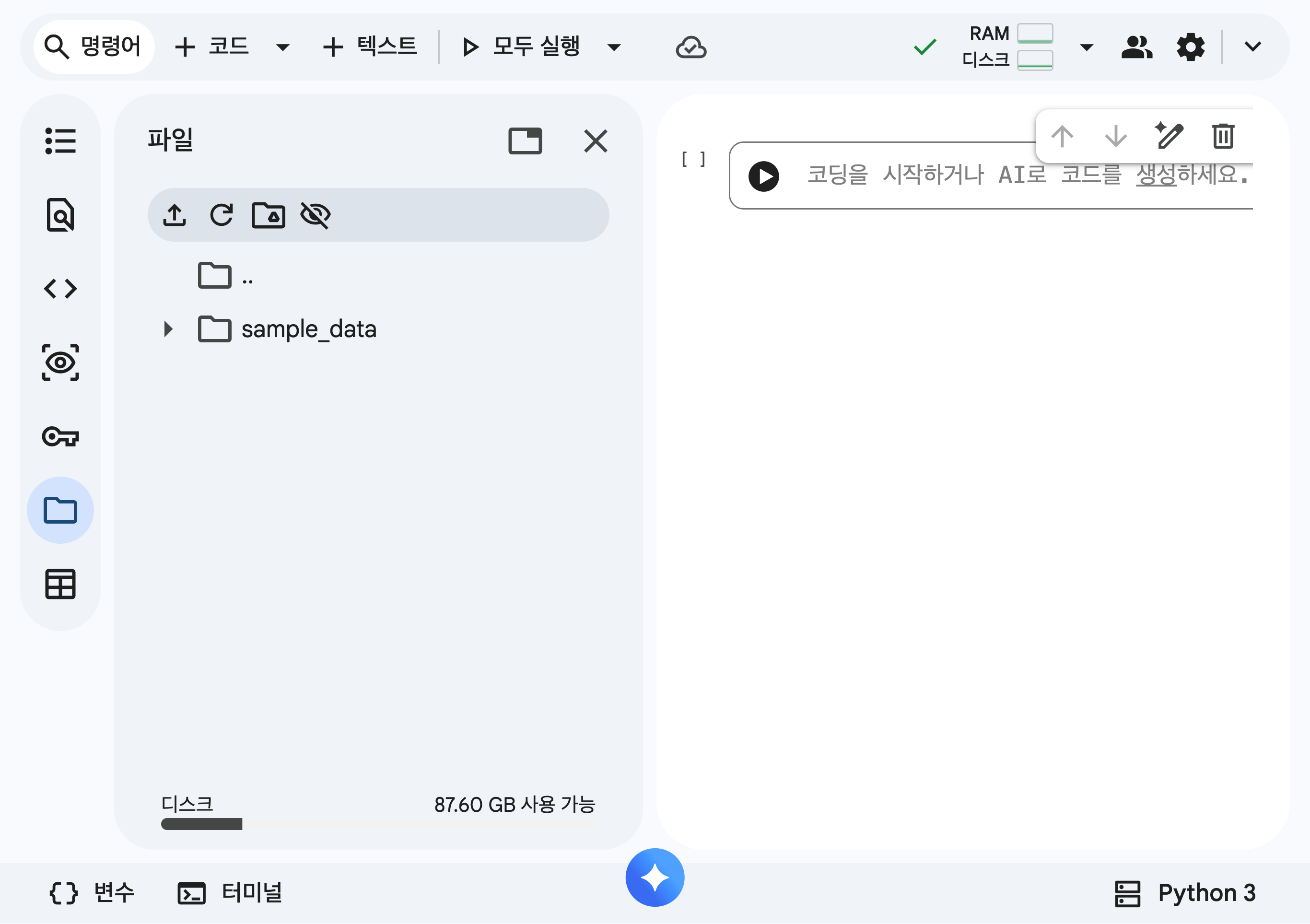The height and width of the screenshot is (924, 1310).
Task: Collapse the header with chevron down
Action: pos(1252,47)
